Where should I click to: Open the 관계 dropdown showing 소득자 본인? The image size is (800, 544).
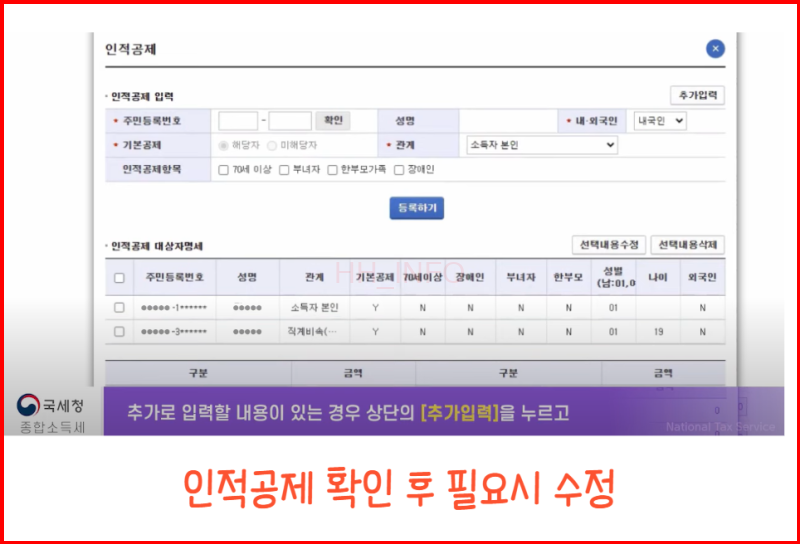click(x=542, y=145)
